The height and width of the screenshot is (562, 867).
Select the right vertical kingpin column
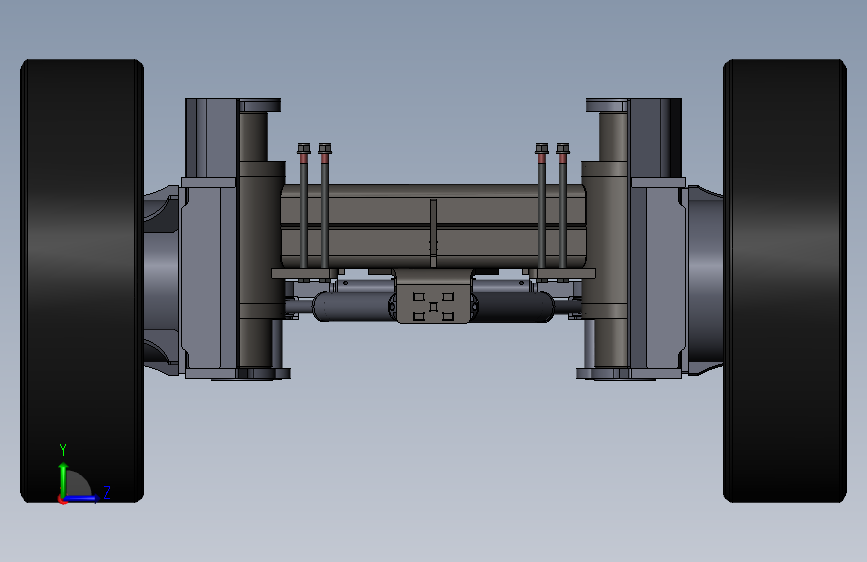[x=607, y=241]
